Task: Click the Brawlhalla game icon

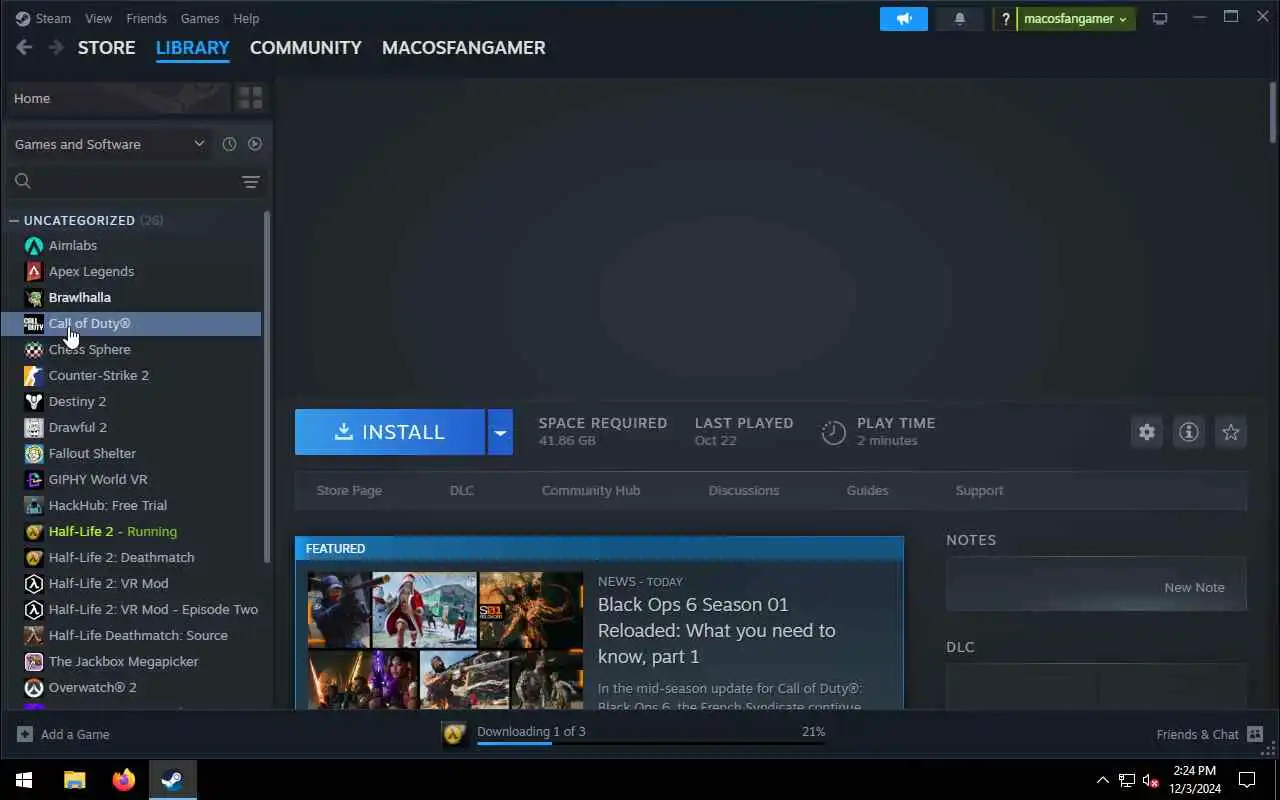Action: [x=34, y=298]
